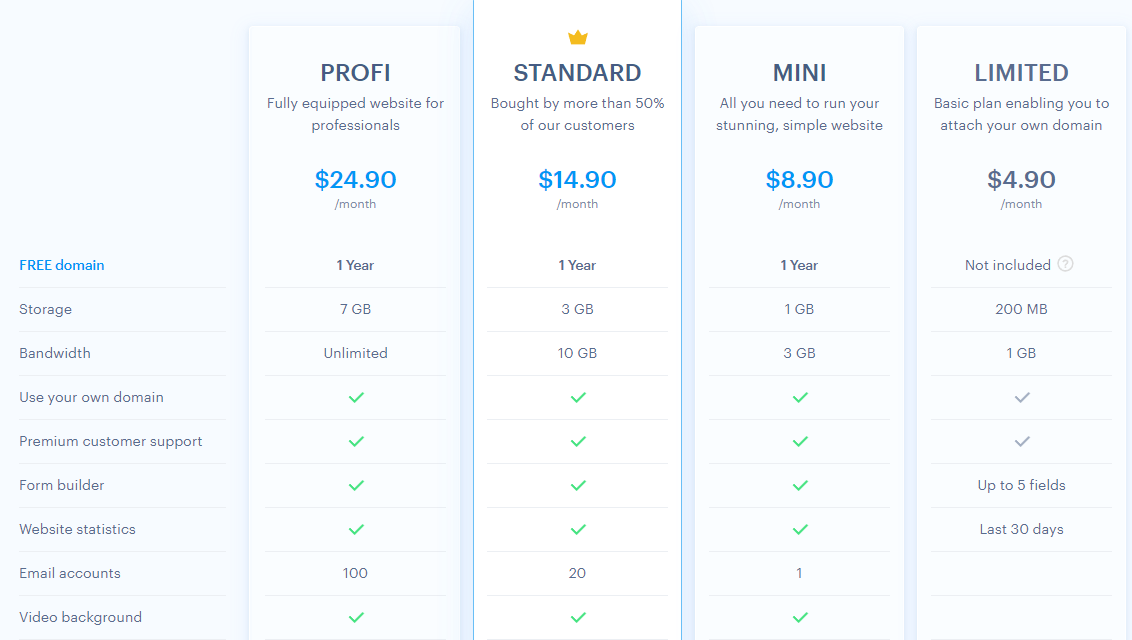1132x640 pixels.
Task: Click the Email accounts row label
Action: 70,573
